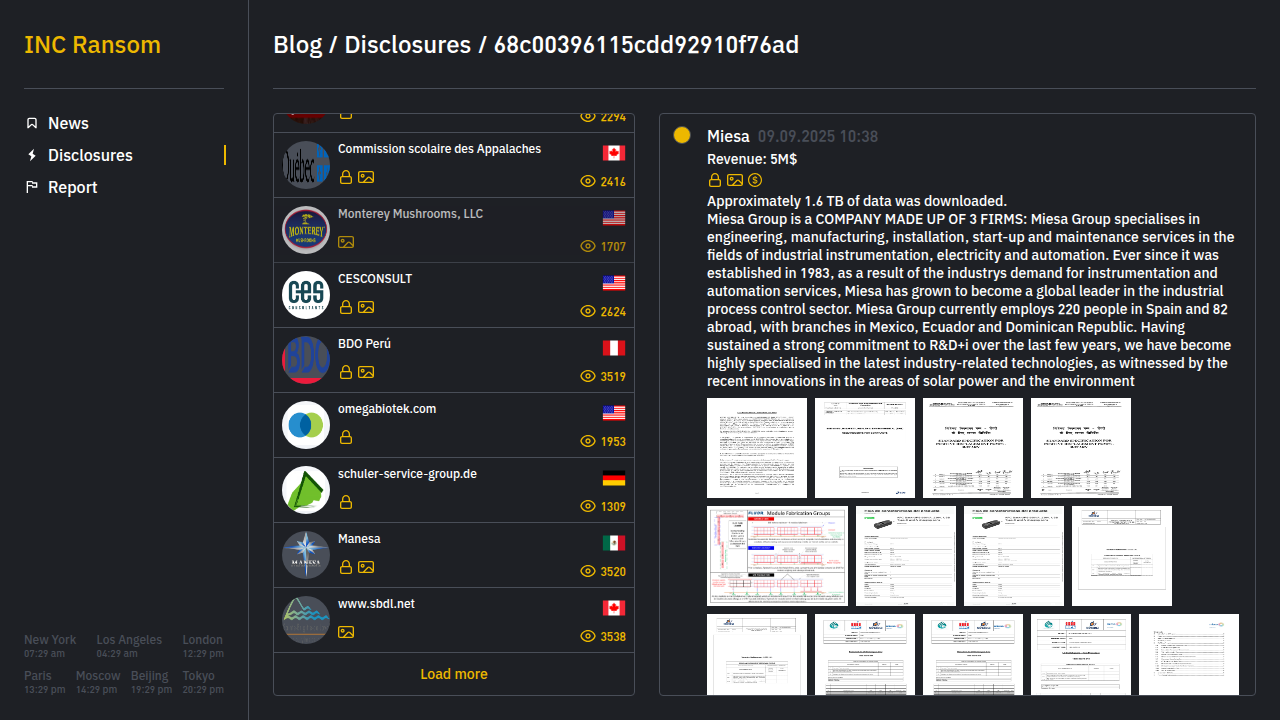Click the Commission scolaire des Appalaches logo
This screenshot has height=720, width=1280.
point(306,165)
